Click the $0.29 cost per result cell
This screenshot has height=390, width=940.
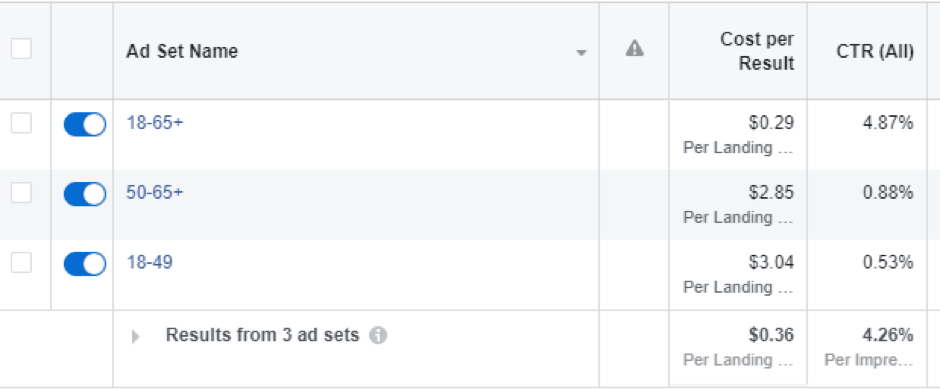click(771, 123)
